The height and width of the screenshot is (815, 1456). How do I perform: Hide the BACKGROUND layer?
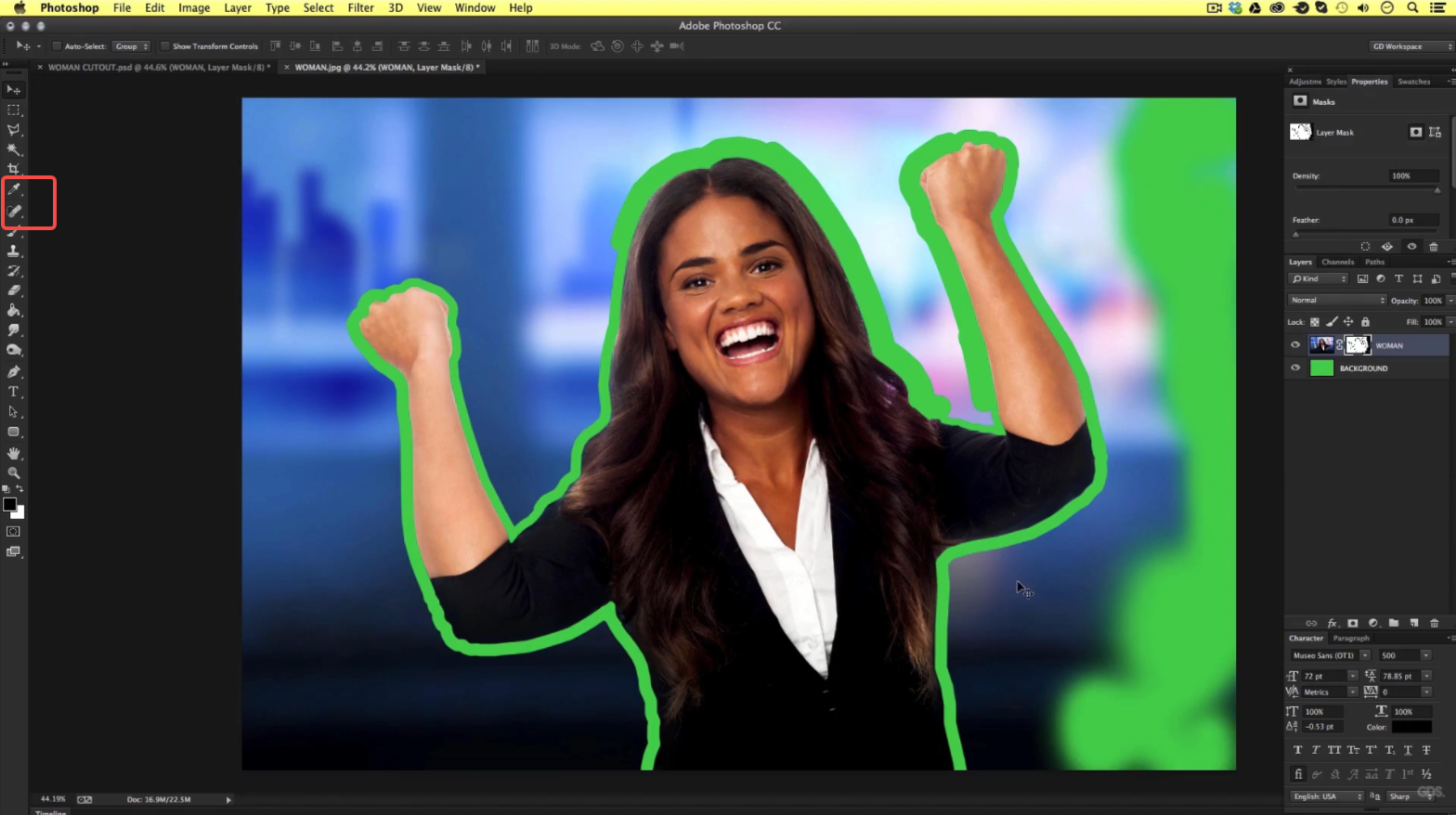[1295, 369]
